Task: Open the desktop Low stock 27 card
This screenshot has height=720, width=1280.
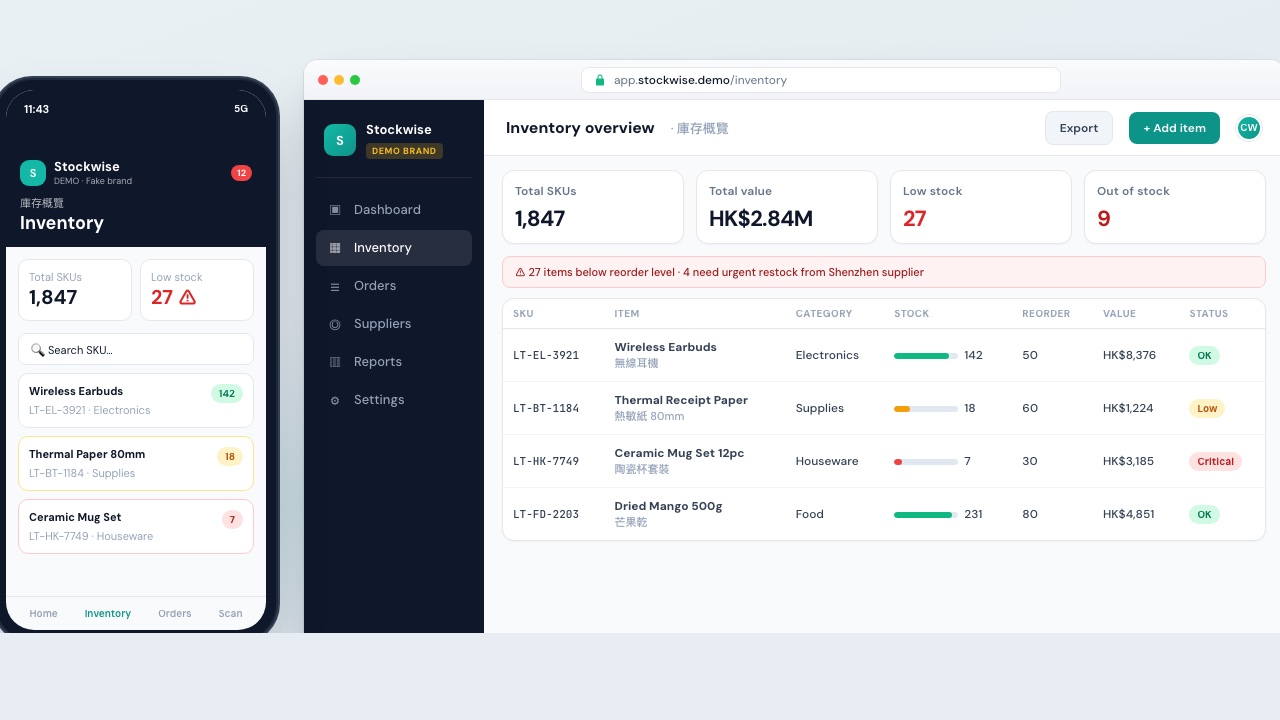Action: pyautogui.click(x=981, y=207)
